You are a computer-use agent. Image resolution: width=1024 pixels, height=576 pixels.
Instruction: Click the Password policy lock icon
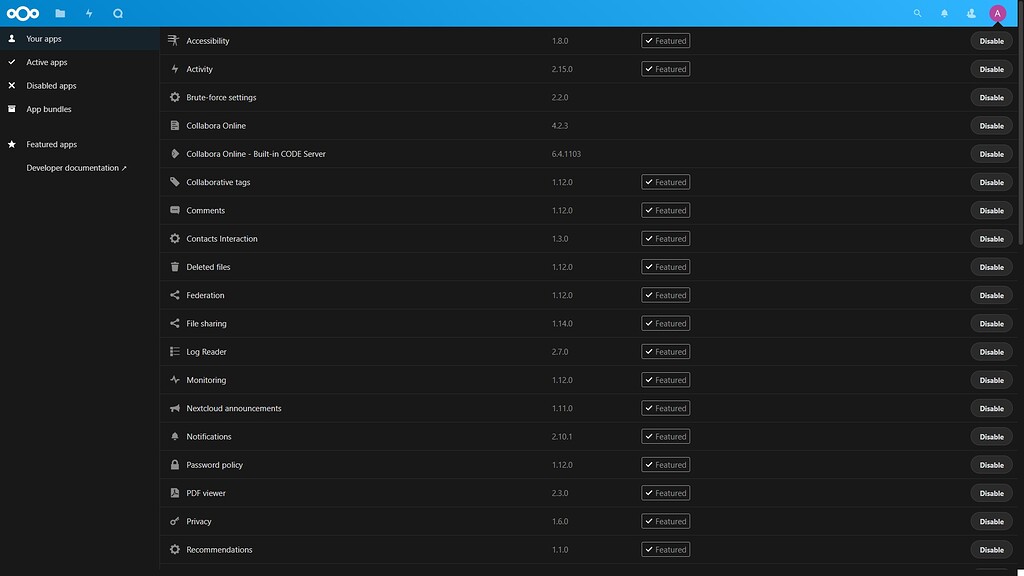(x=175, y=465)
